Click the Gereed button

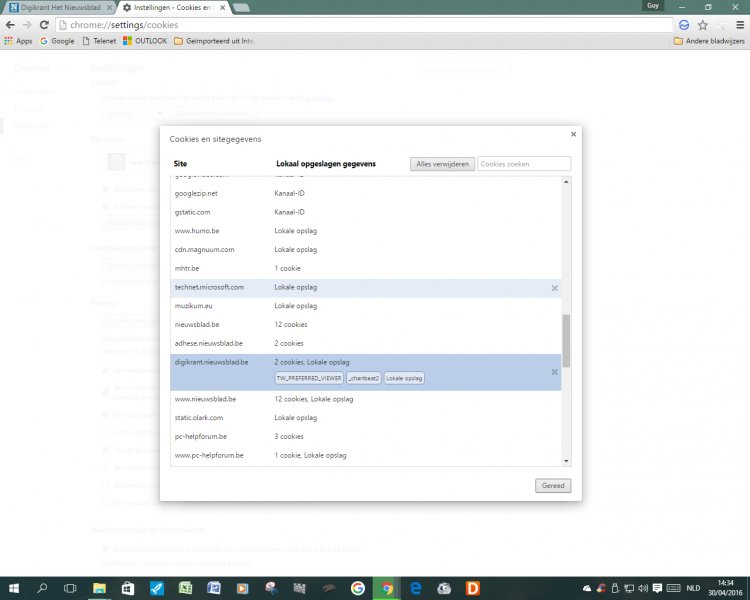pyautogui.click(x=553, y=486)
